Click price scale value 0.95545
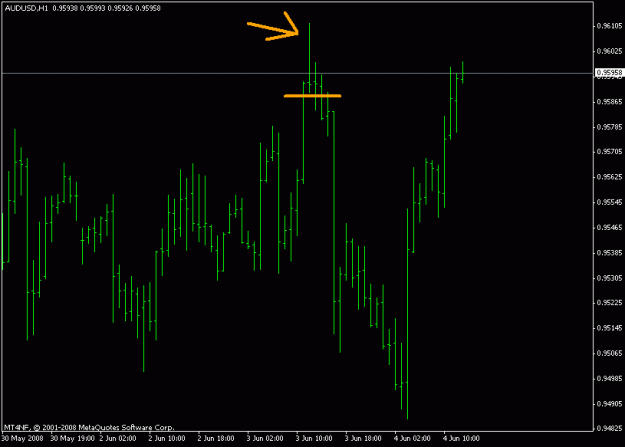Viewport: 625px width, 447px height. tap(609, 203)
